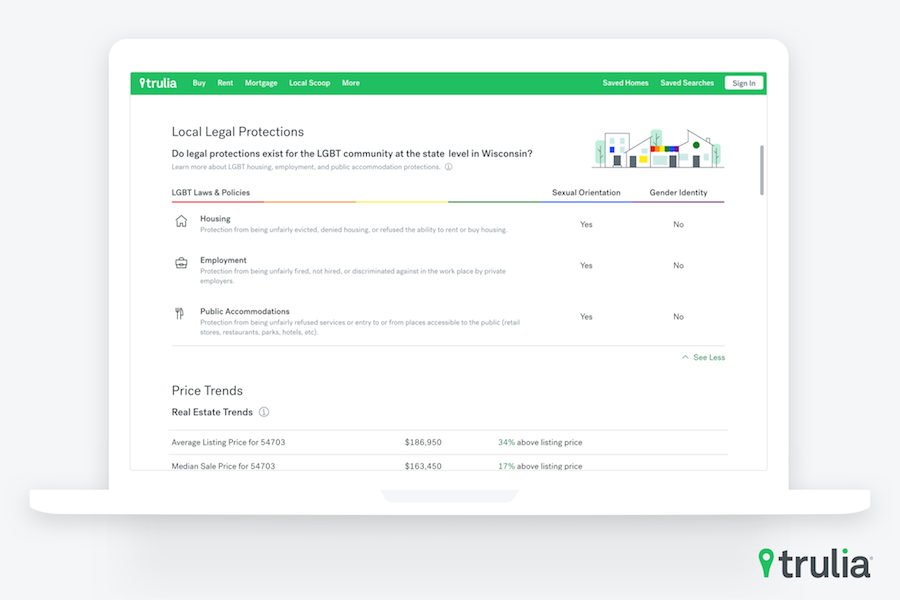Click the Employment briefcase icon
Screen dimensions: 900x600
(x=181, y=263)
